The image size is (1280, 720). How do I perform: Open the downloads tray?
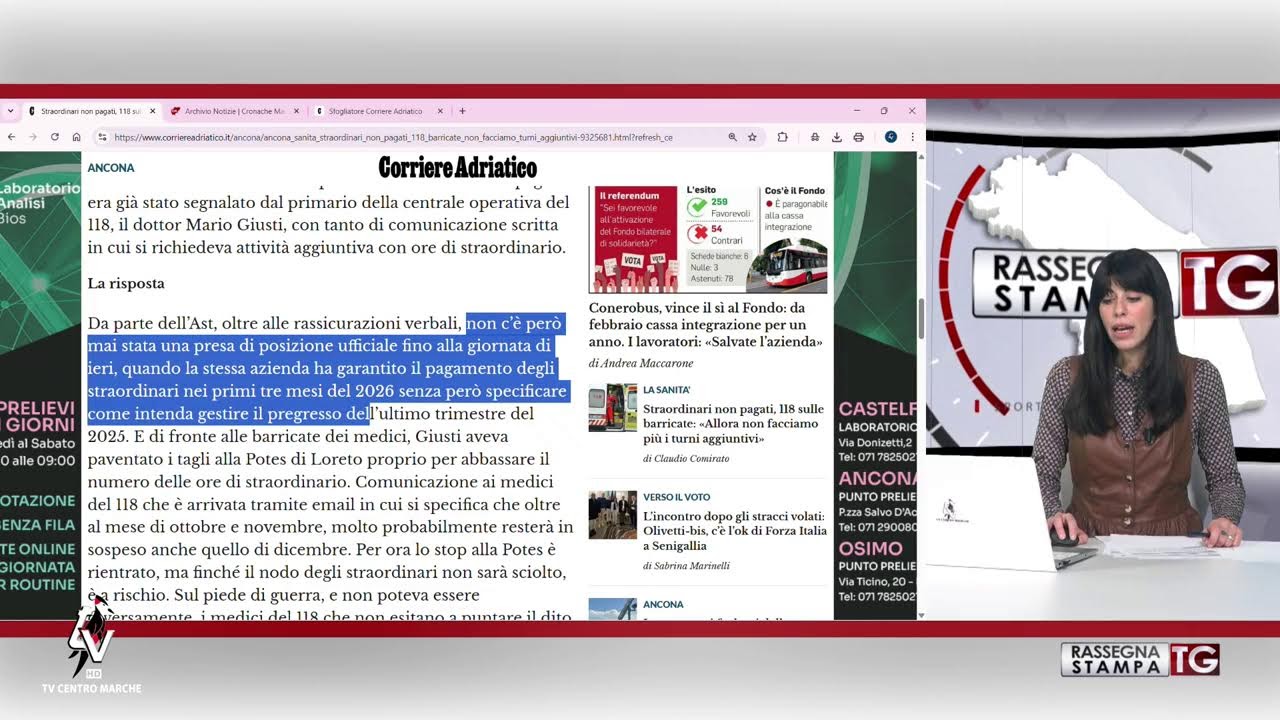pyautogui.click(x=837, y=137)
